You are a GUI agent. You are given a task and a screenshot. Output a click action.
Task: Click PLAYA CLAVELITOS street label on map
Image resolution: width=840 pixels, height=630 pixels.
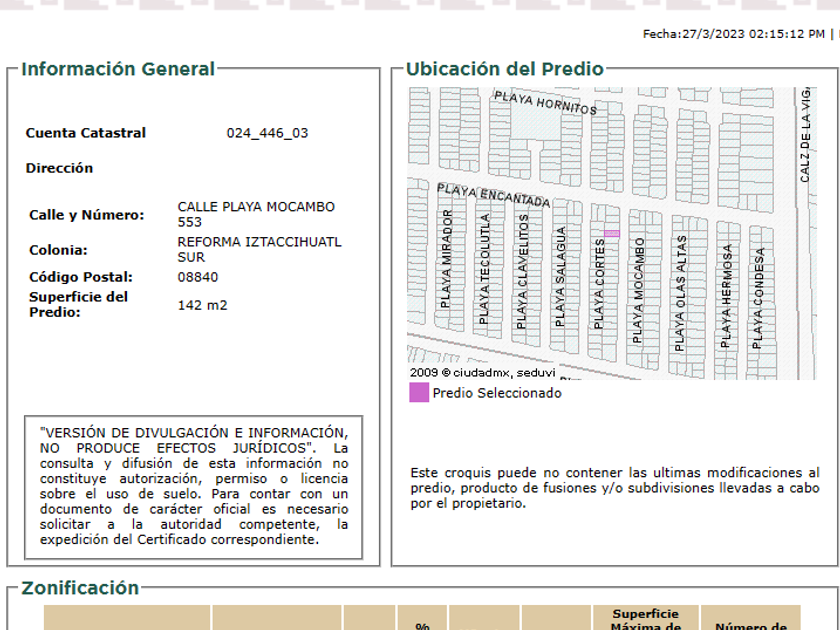(x=522, y=272)
